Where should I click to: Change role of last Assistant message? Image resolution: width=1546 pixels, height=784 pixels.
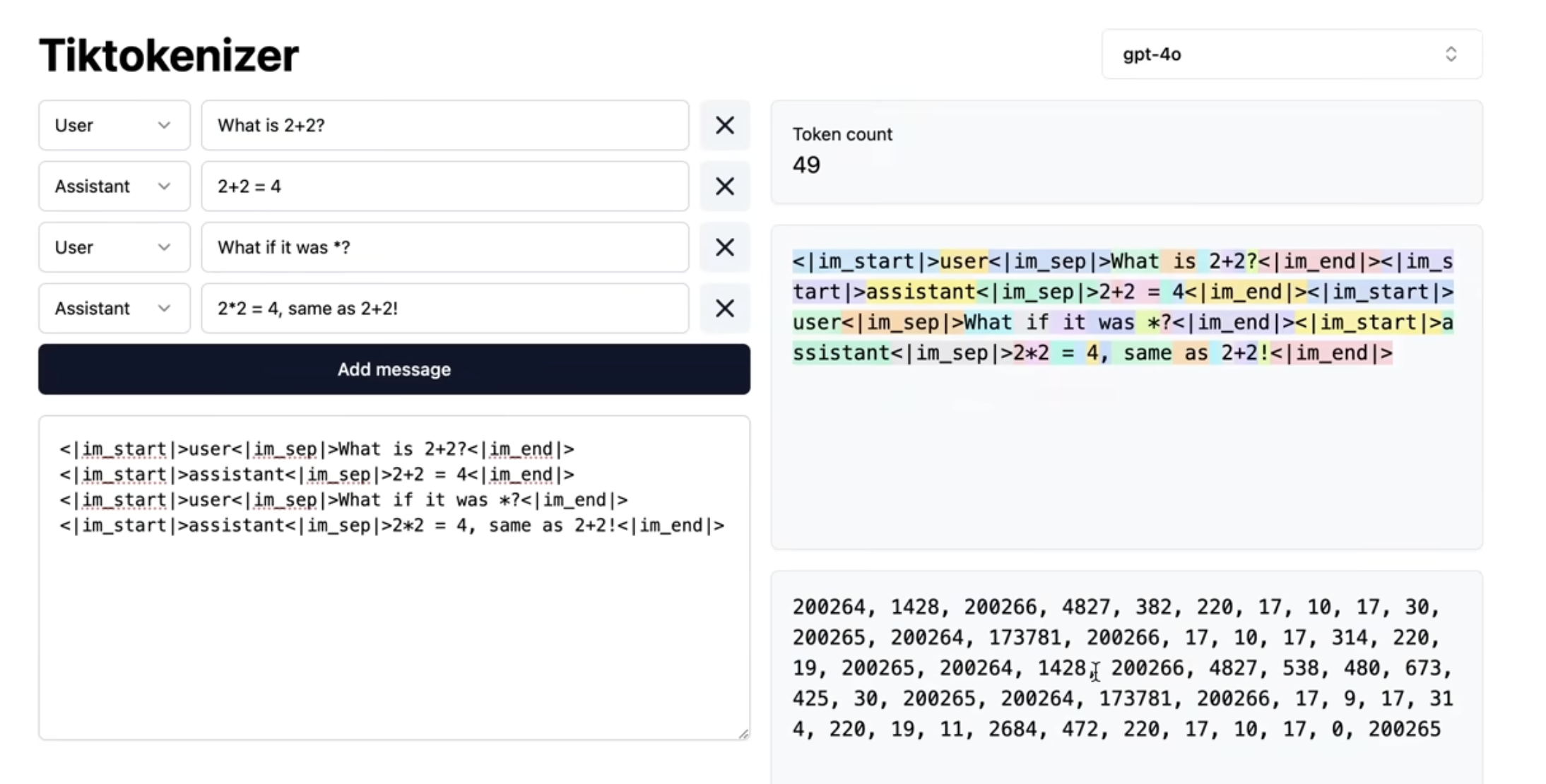(114, 309)
